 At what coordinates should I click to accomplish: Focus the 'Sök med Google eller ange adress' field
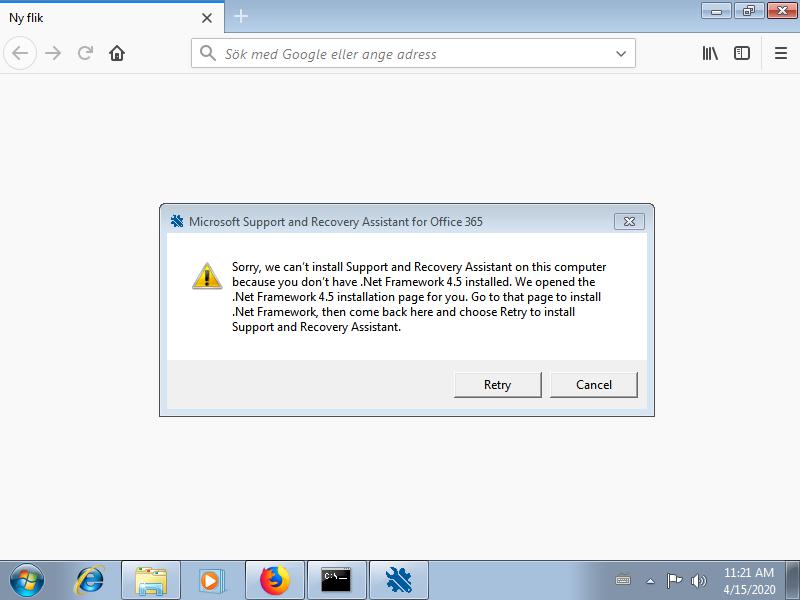pyautogui.click(x=413, y=53)
